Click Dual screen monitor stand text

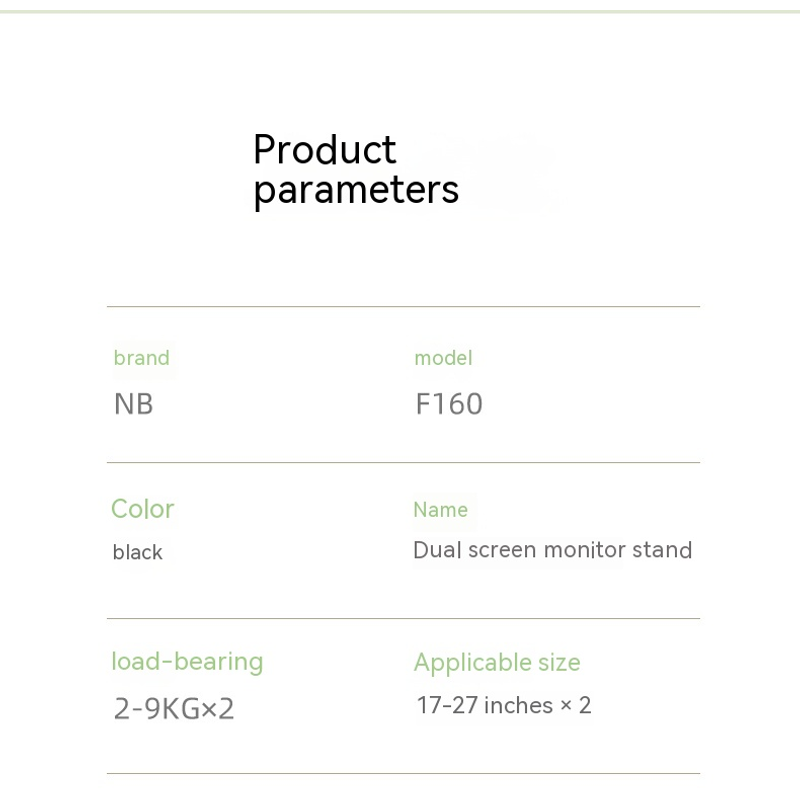click(553, 550)
